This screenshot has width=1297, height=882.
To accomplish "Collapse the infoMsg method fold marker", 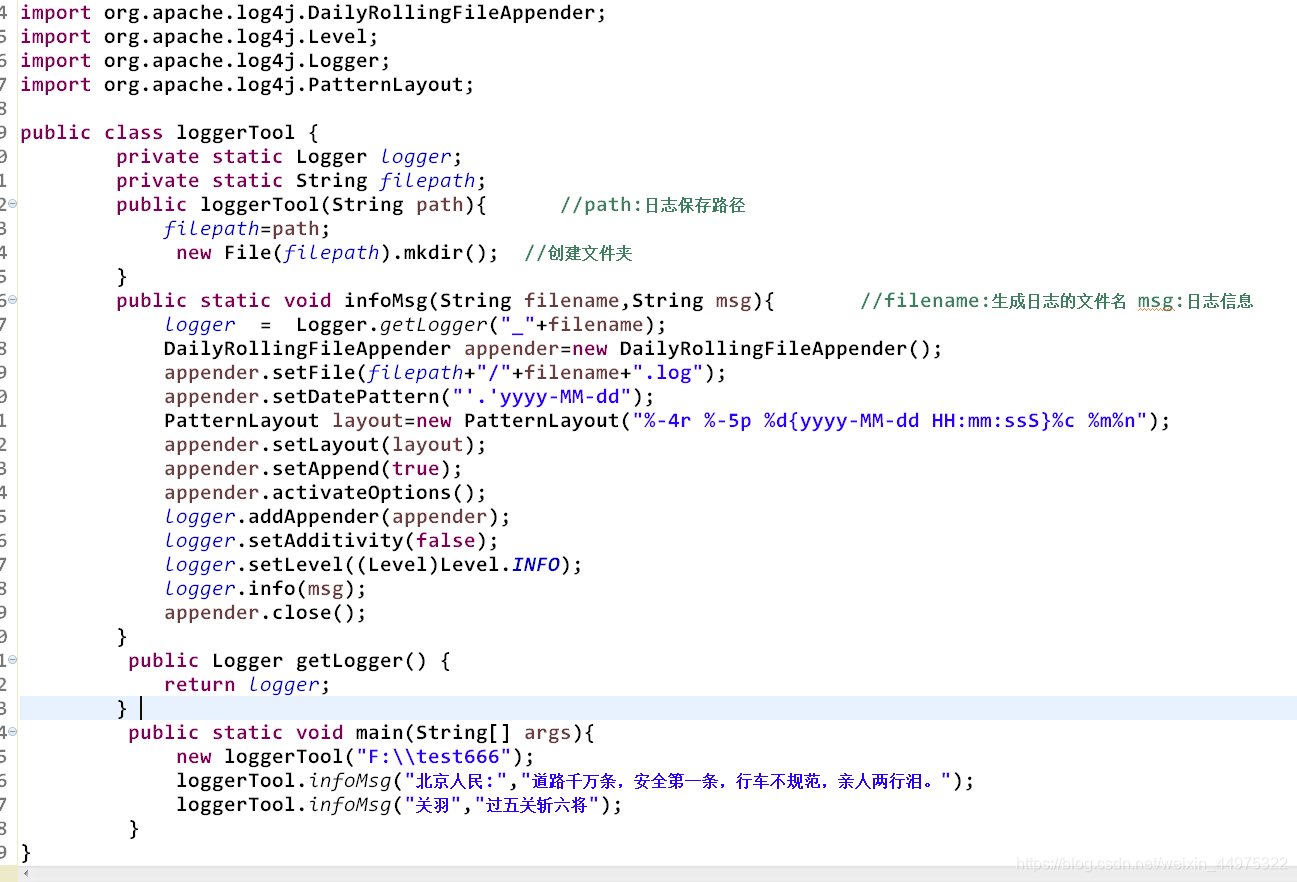I will coord(12,300).
